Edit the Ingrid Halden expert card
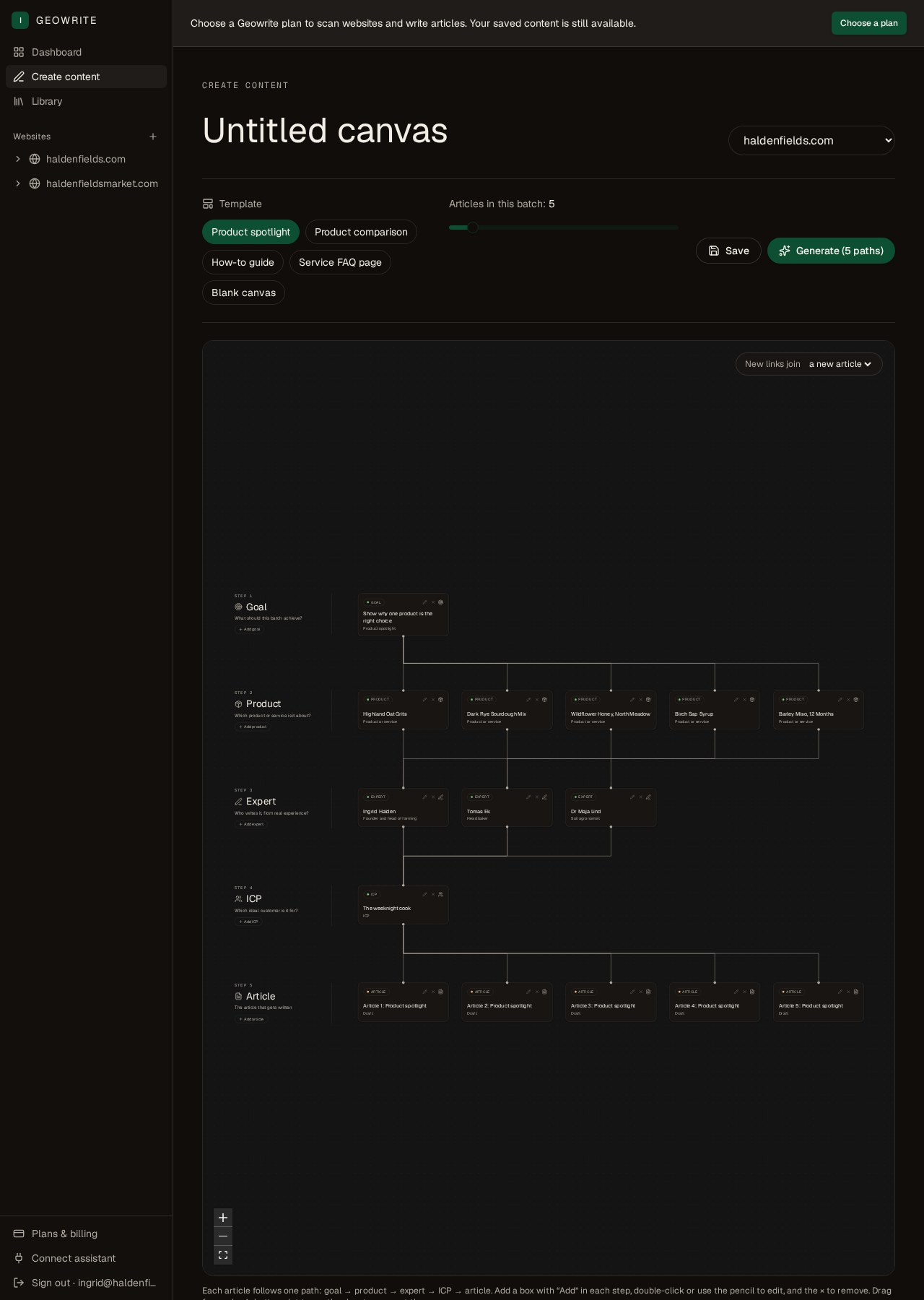The image size is (924, 1300). click(424, 797)
